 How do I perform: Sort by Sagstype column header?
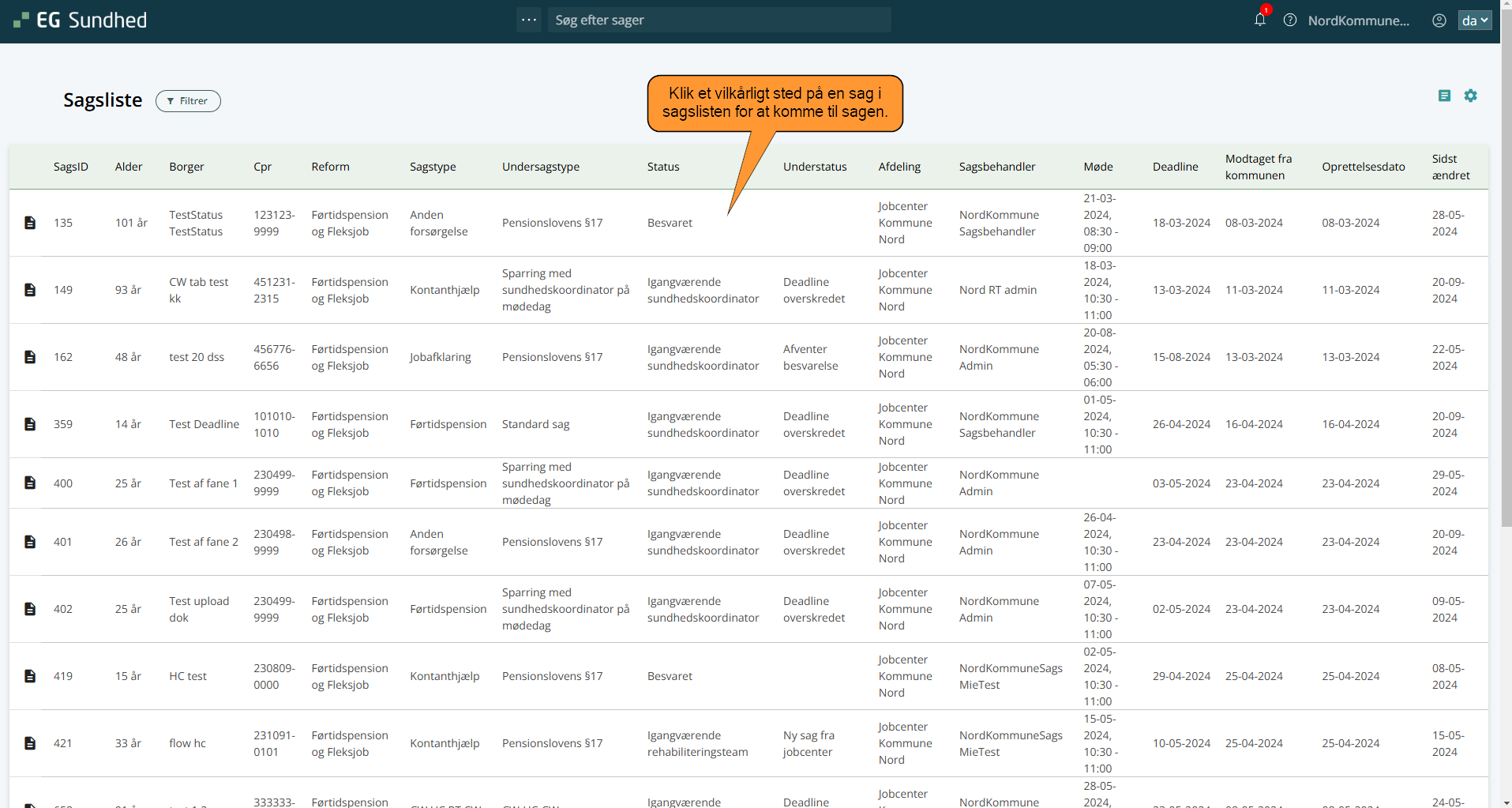click(433, 167)
